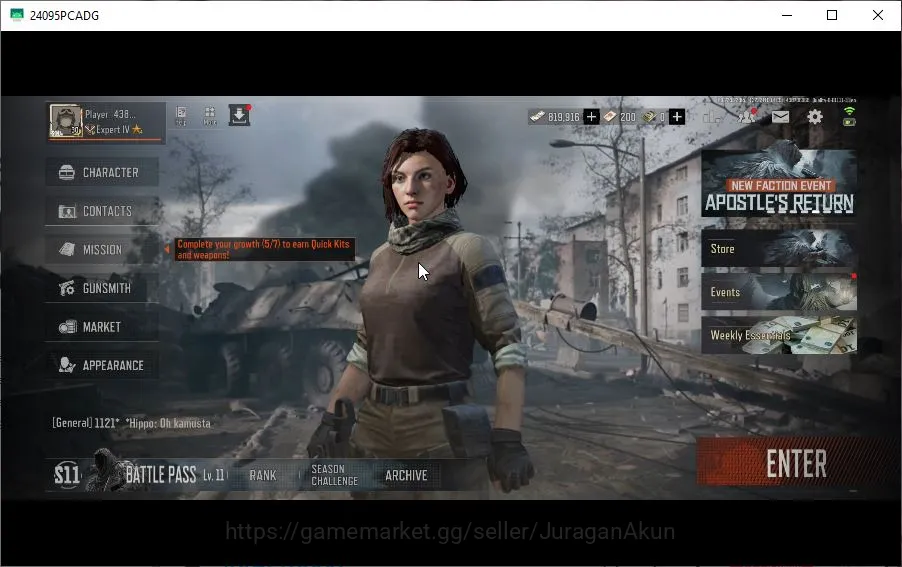Open the General chat message line
Image resolution: width=902 pixels, height=567 pixels.
[132, 423]
